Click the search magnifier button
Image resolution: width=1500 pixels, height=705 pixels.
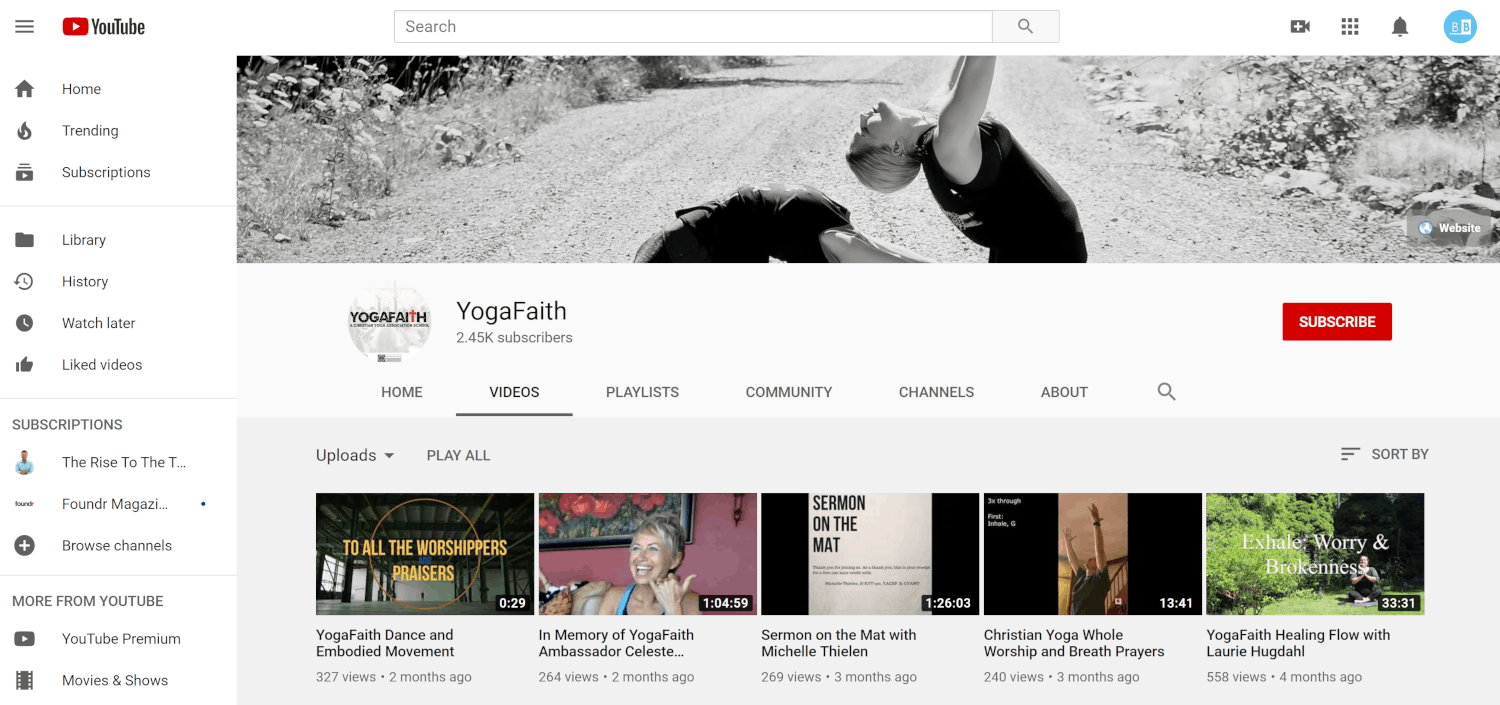coord(1025,27)
